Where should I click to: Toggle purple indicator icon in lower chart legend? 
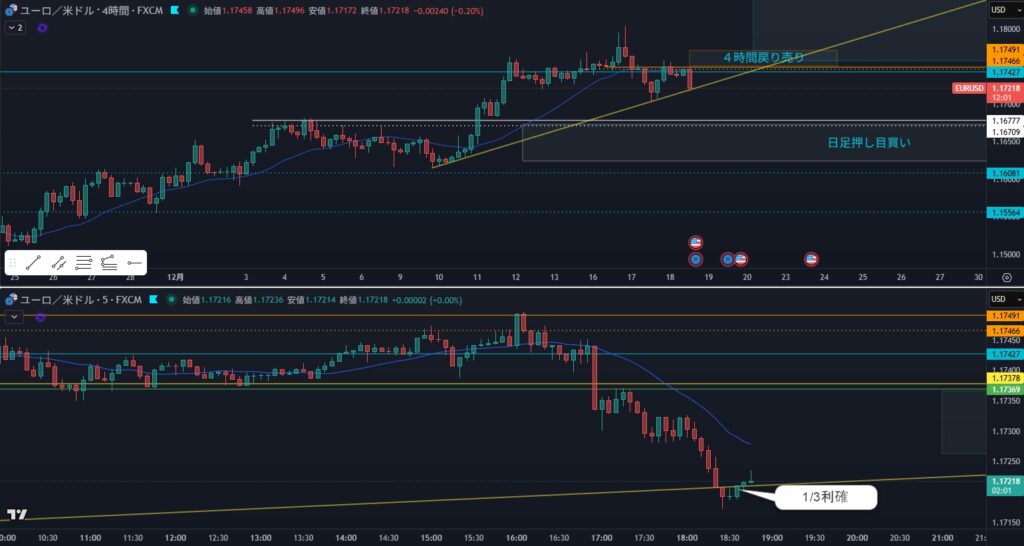pos(40,317)
